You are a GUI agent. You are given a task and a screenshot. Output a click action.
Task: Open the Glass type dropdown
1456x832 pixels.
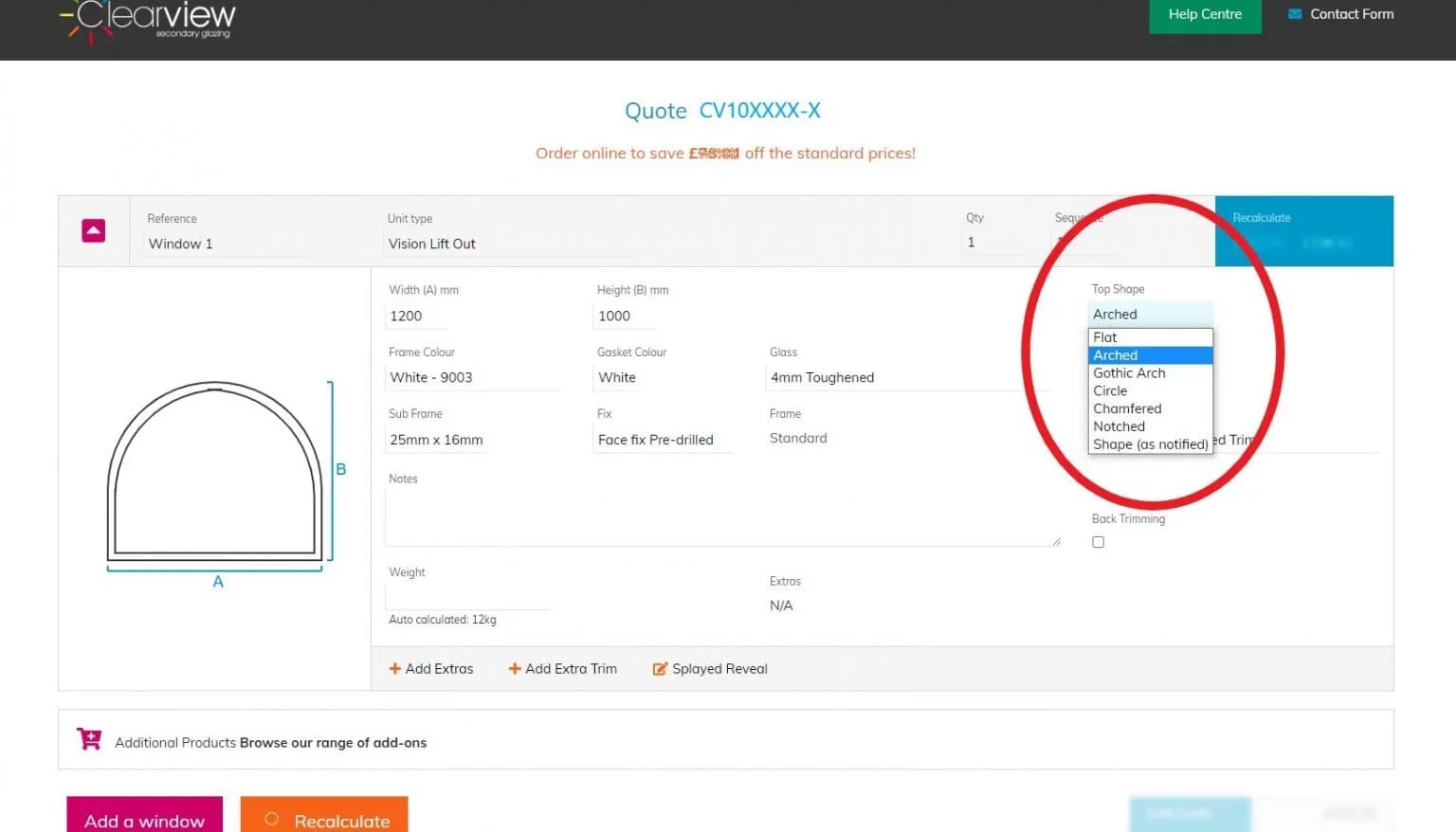click(905, 377)
